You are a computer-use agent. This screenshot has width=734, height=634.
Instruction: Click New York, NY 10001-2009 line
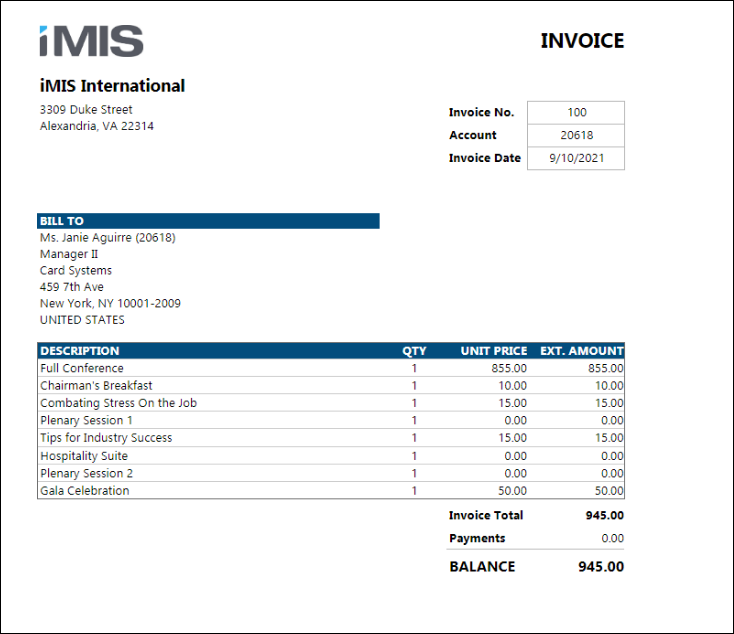[110, 303]
